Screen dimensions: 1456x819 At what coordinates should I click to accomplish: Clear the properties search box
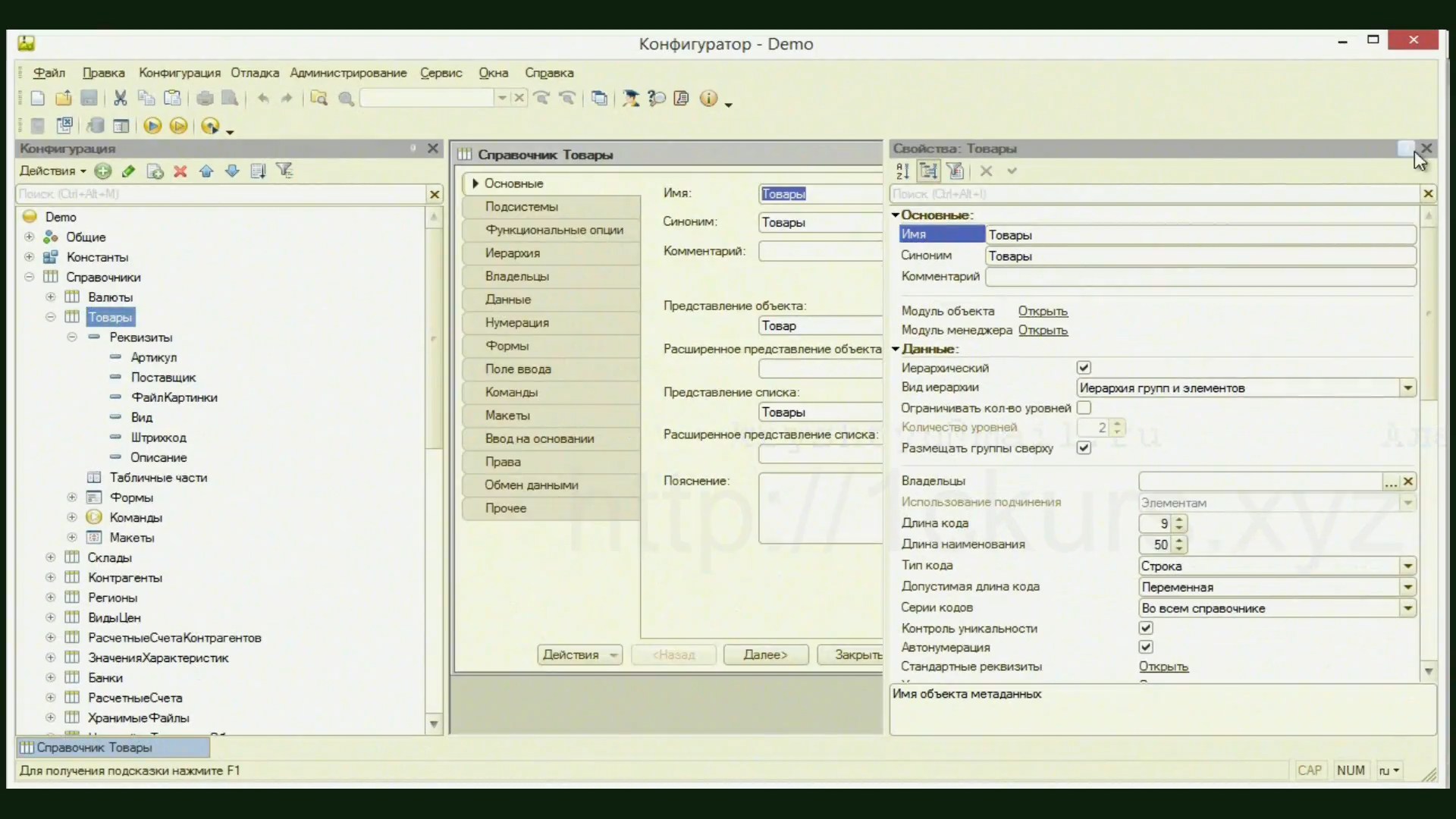click(1428, 194)
